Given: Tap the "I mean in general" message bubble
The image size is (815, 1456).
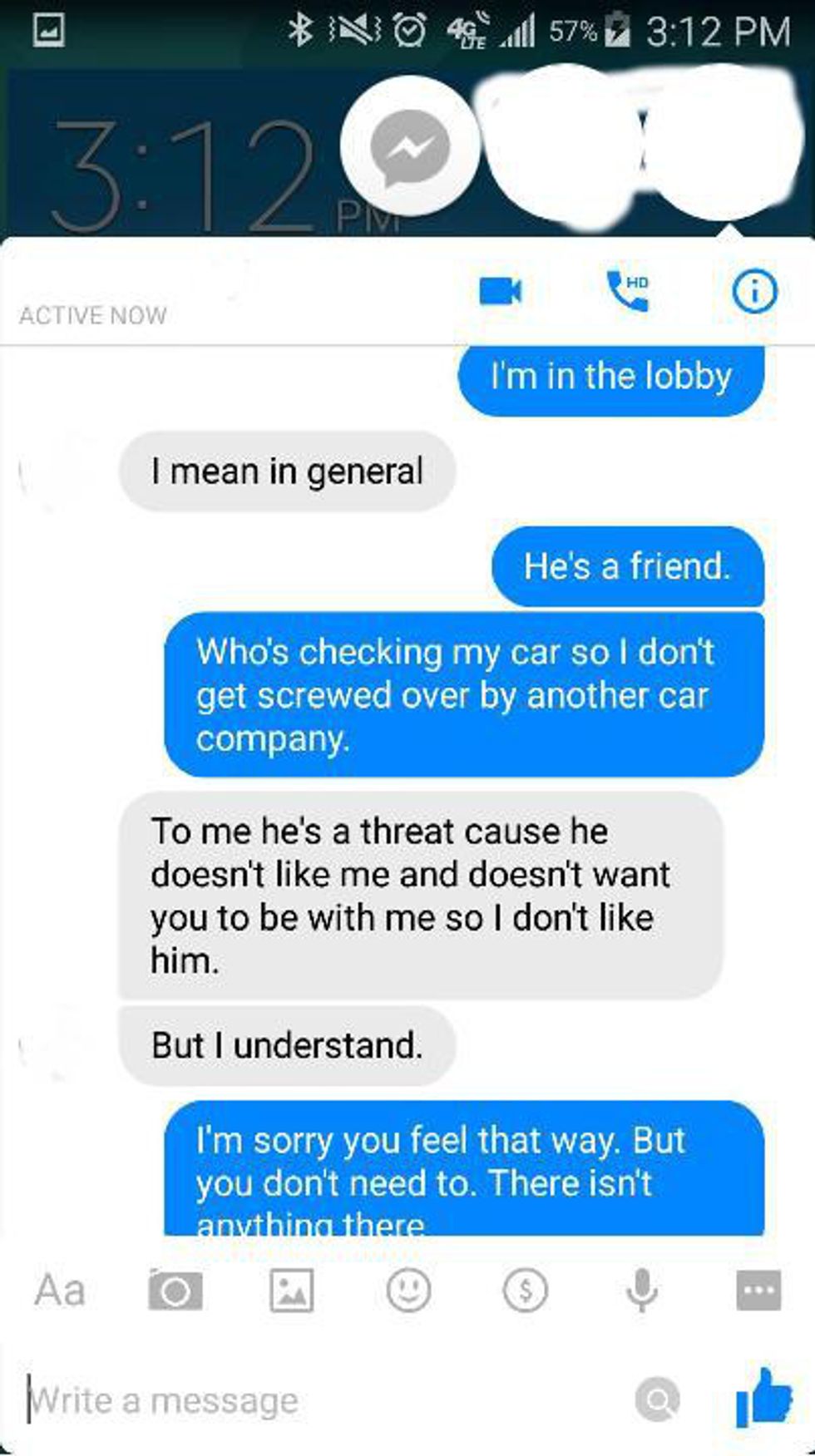Looking at the screenshot, I should 287,471.
